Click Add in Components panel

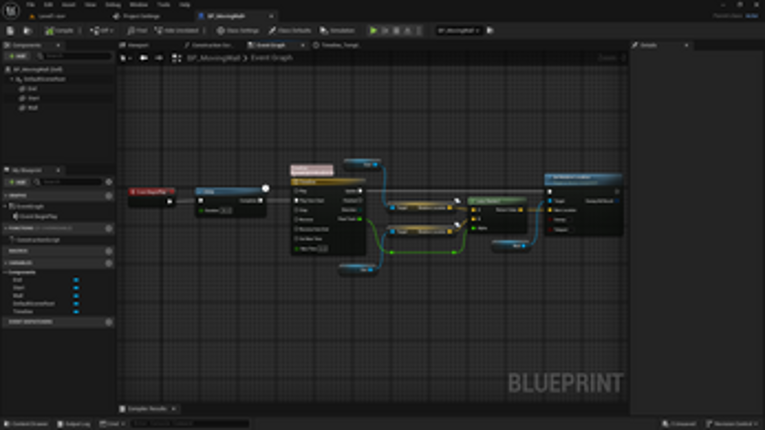18,56
